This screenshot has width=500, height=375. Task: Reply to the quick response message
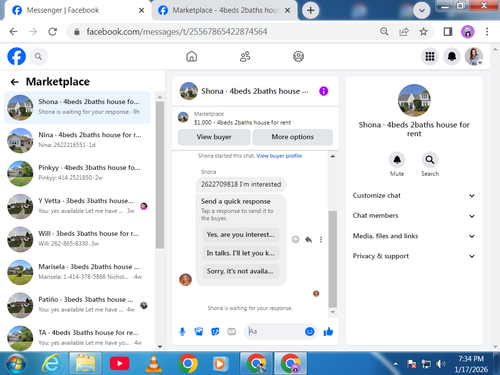(x=308, y=239)
